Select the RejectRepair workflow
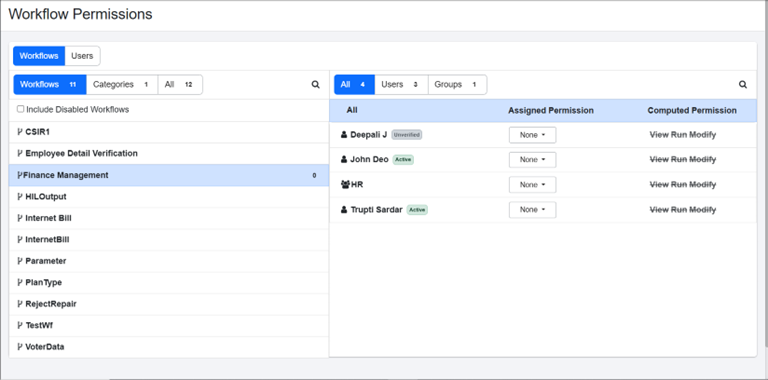Viewport: 768px width, 380px height. pyautogui.click(x=169, y=304)
